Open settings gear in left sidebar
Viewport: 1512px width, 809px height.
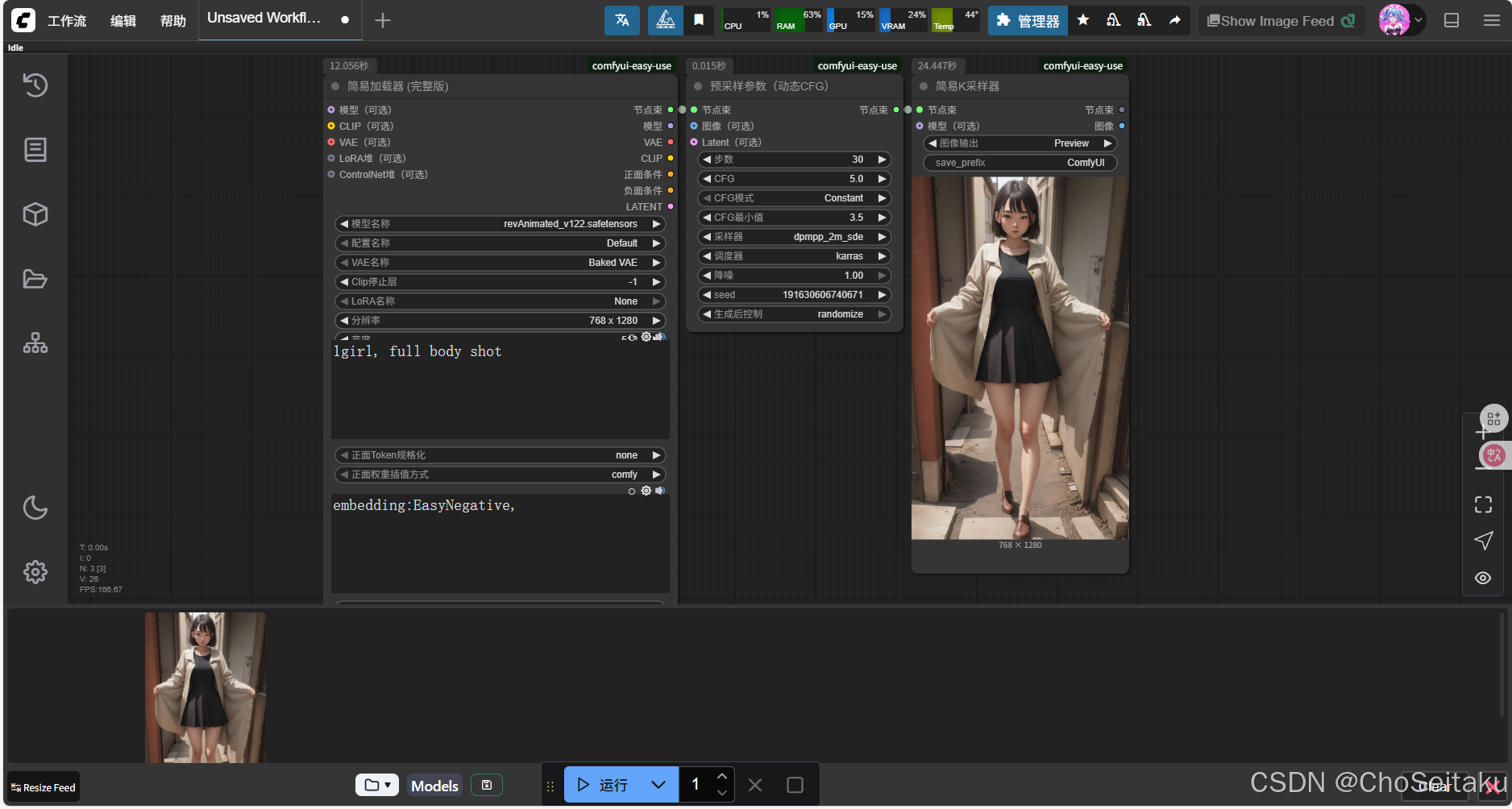(35, 572)
